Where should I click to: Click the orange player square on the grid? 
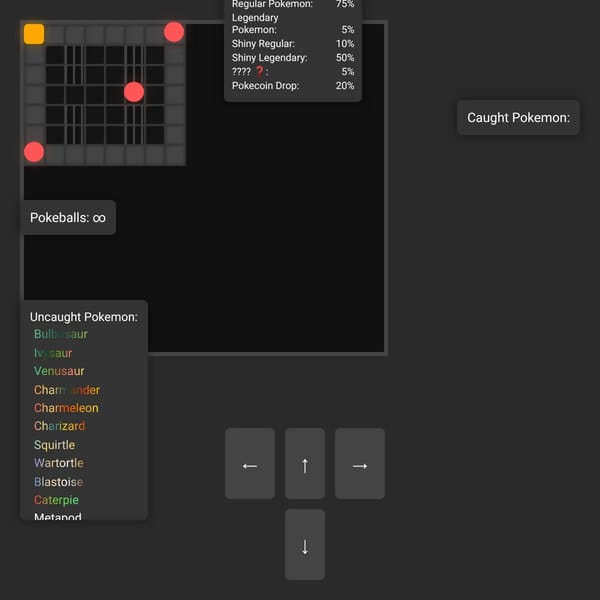pos(34,34)
